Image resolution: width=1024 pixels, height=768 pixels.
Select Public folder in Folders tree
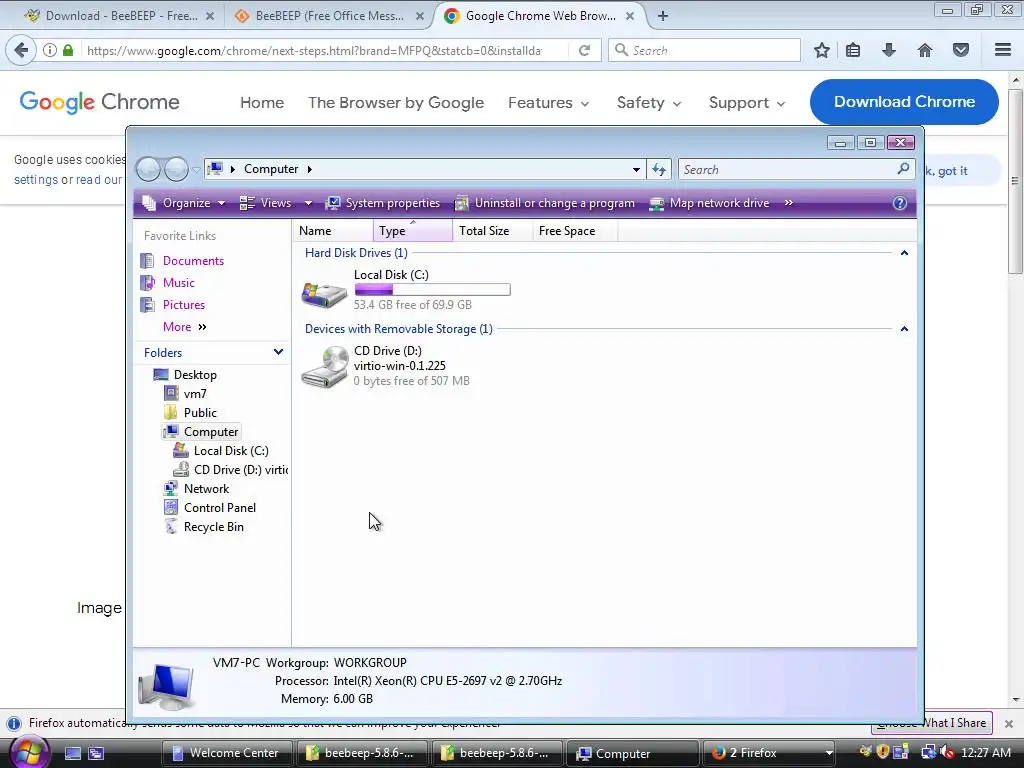[x=190, y=413]
